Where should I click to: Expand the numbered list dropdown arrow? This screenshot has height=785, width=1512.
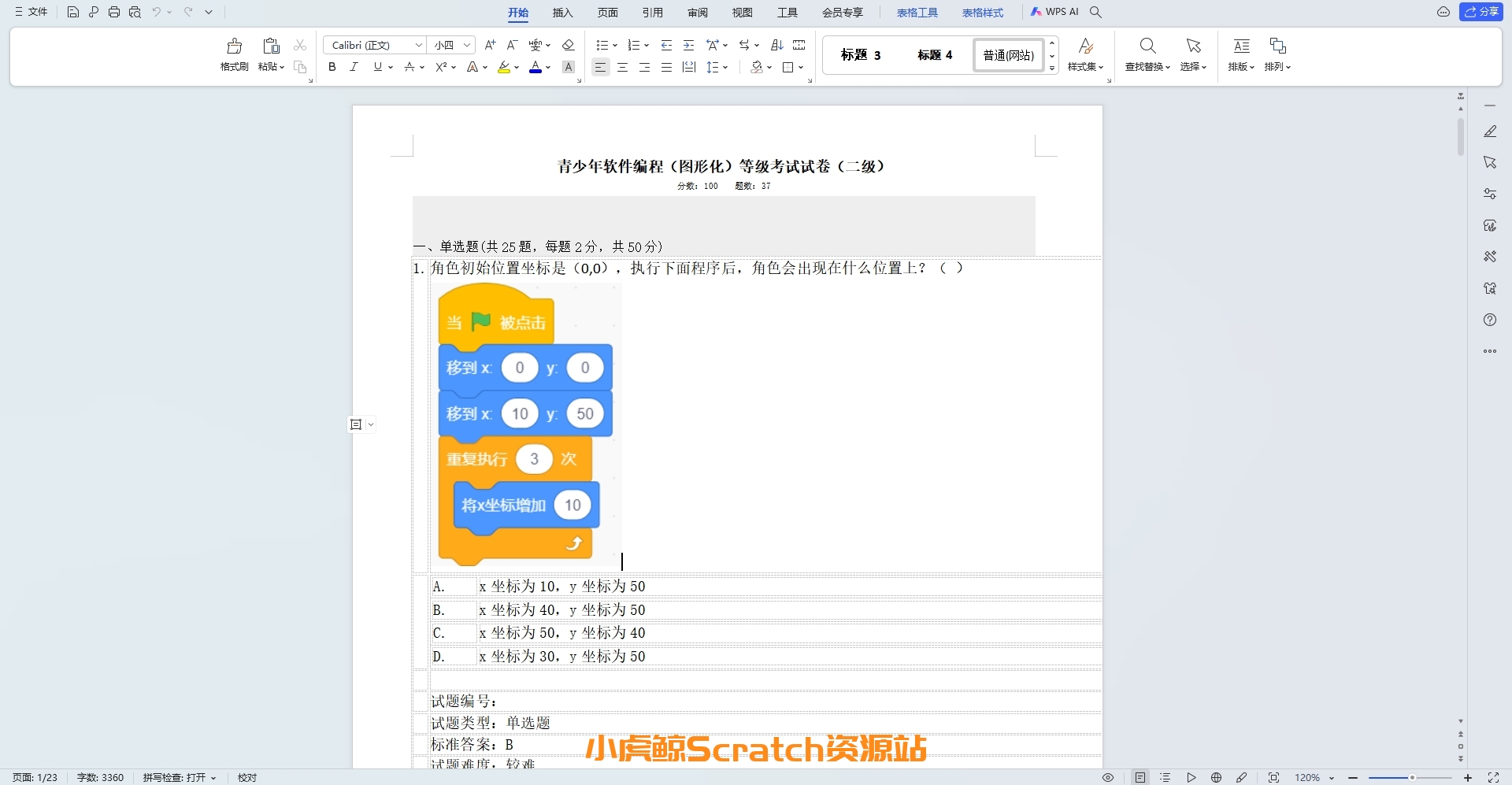pos(647,46)
